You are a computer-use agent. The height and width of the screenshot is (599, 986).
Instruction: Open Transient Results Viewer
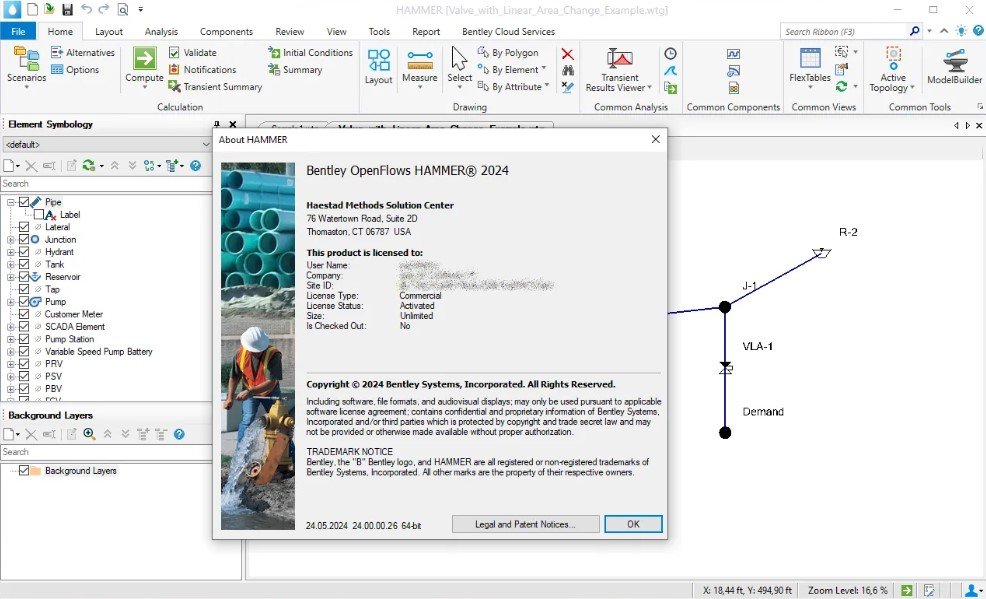[x=619, y=69]
